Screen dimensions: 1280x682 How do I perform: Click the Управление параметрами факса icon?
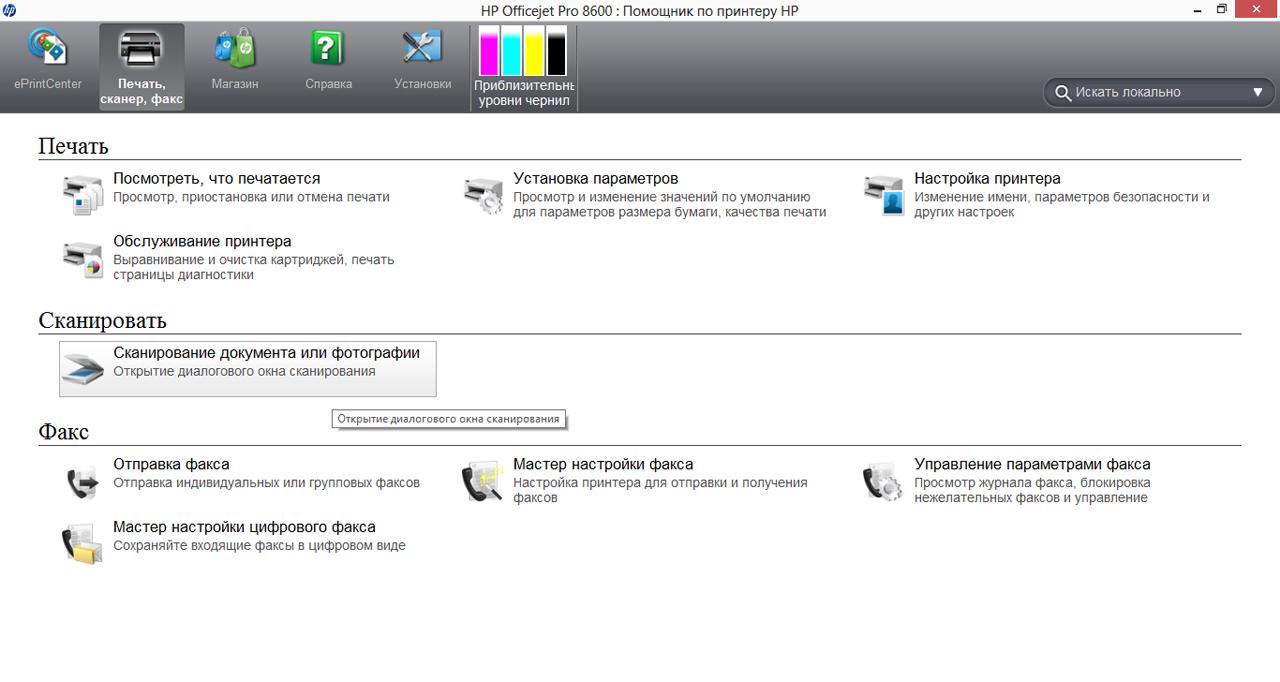click(883, 481)
